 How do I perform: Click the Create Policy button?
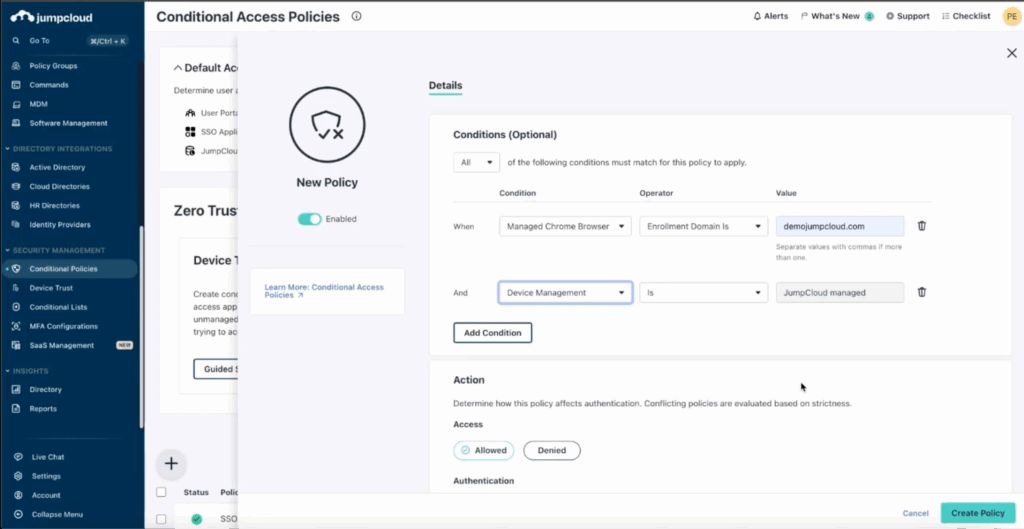coord(978,513)
